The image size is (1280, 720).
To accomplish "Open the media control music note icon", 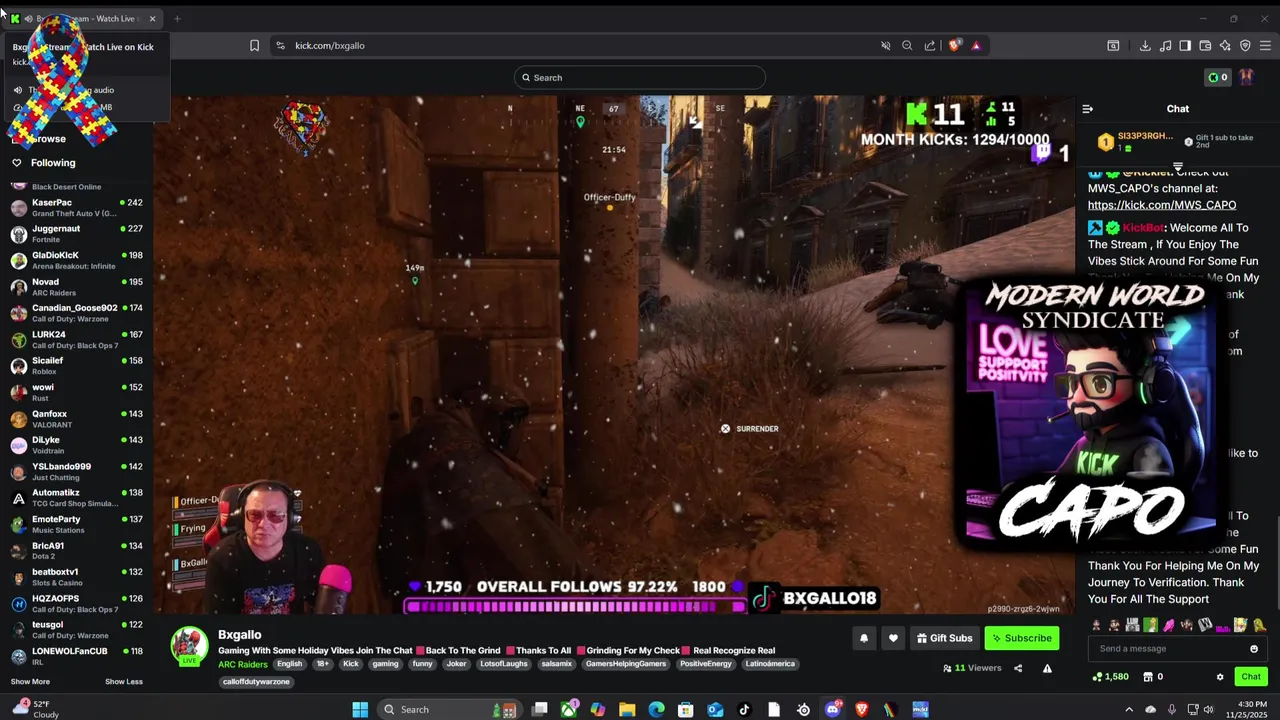I will [x=1165, y=45].
